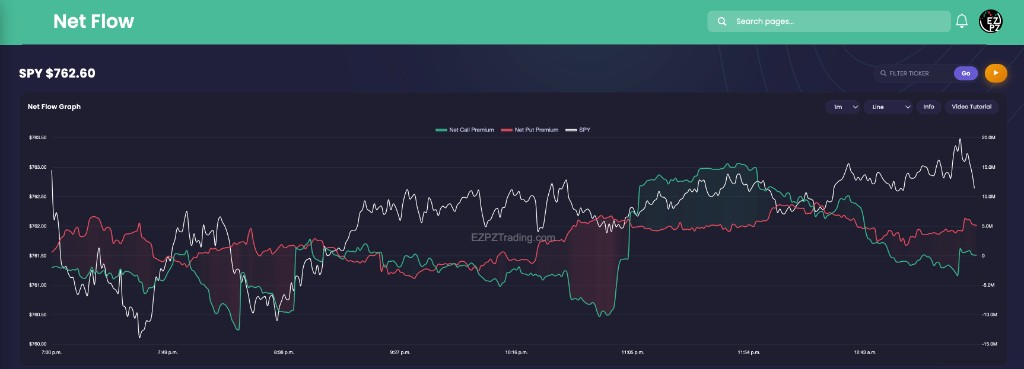
Task: Click the Net Flow page title
Action: (93, 22)
